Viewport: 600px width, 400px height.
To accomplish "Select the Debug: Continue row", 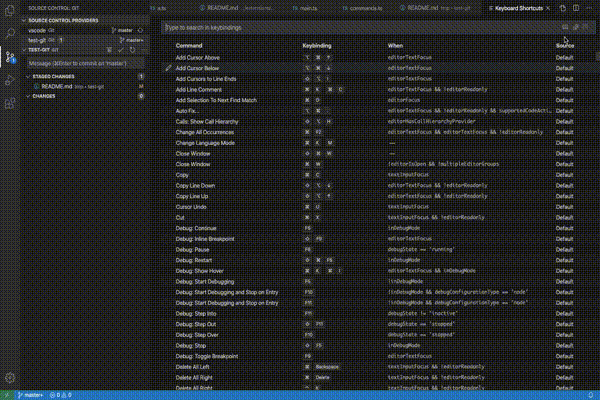I will [x=379, y=229].
